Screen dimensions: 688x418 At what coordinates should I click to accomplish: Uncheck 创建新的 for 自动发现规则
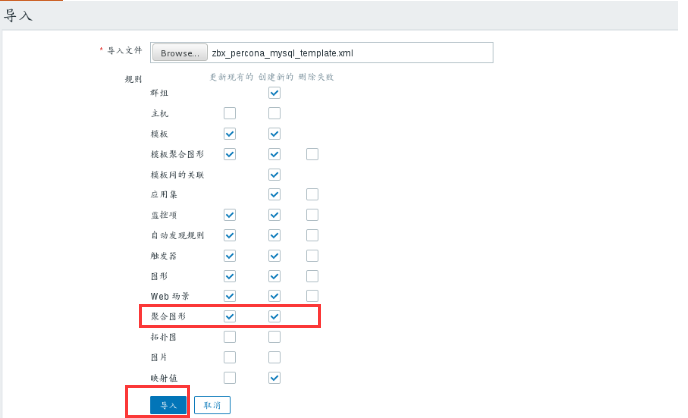[x=274, y=235]
